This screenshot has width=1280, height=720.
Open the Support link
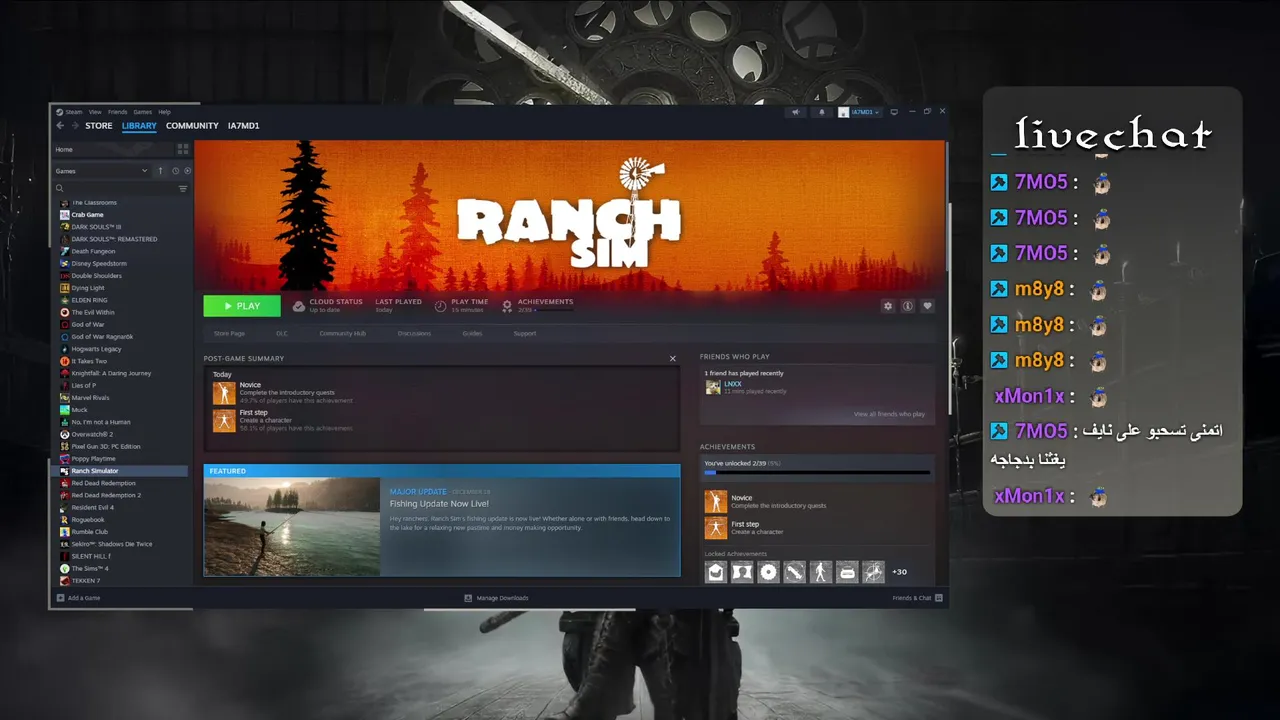click(525, 333)
